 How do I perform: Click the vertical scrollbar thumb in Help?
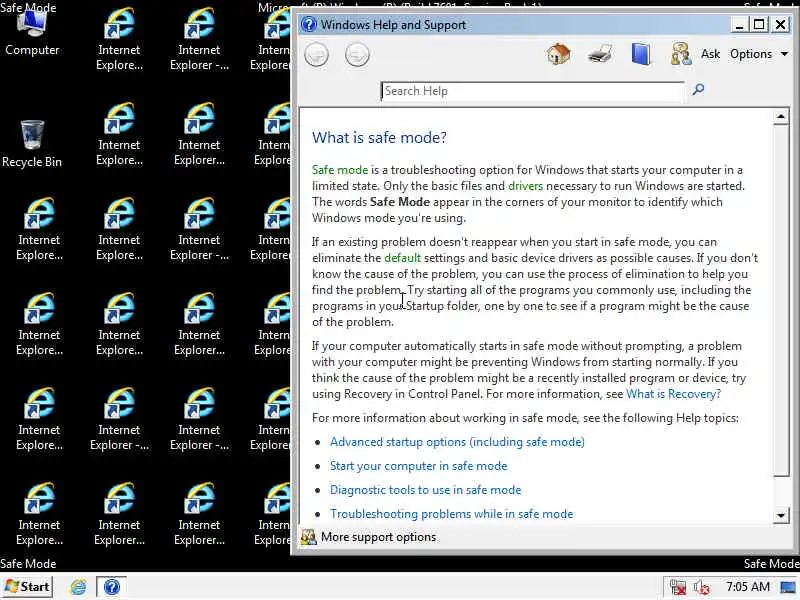point(781,301)
